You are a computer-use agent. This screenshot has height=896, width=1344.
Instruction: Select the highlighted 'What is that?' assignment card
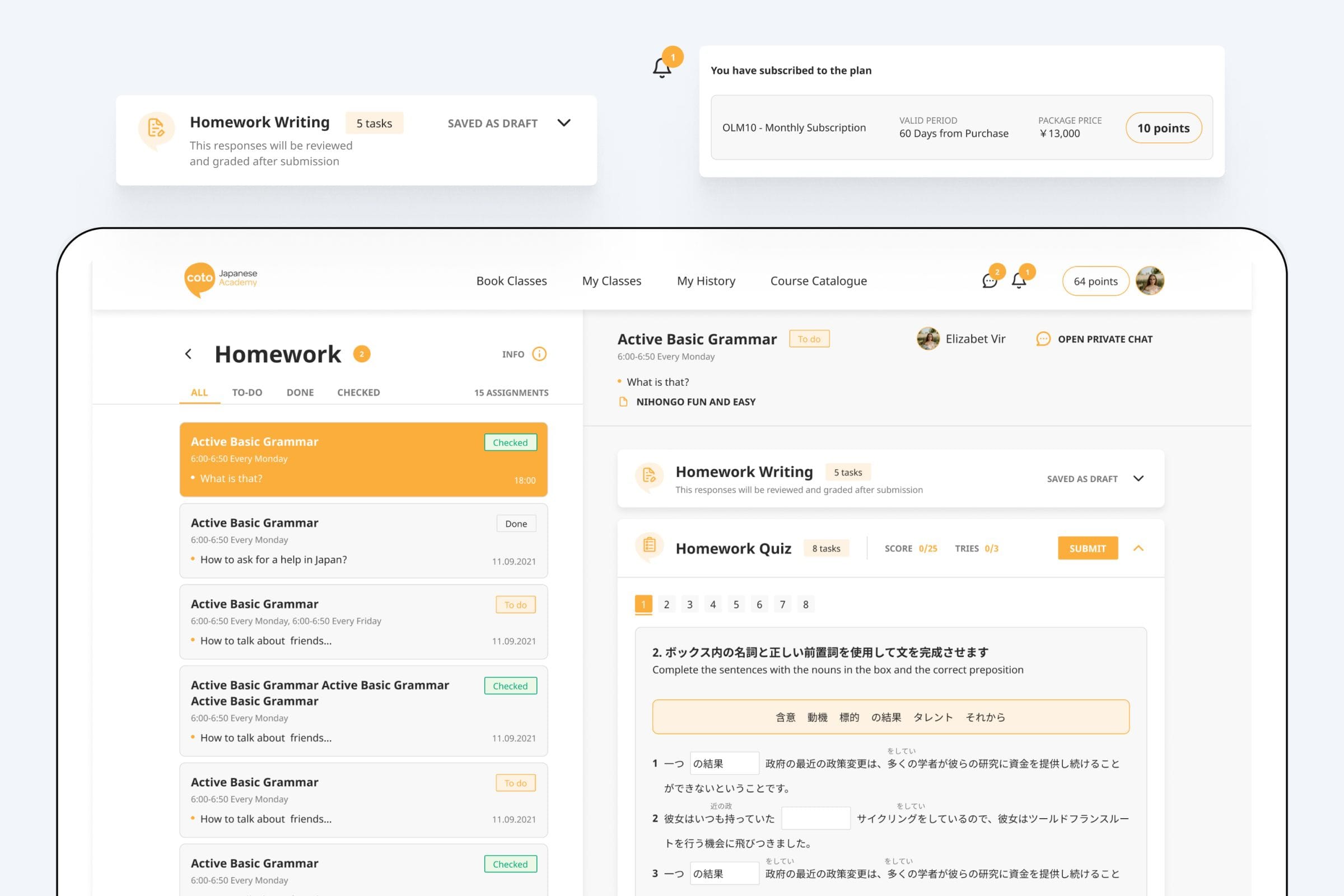363,459
